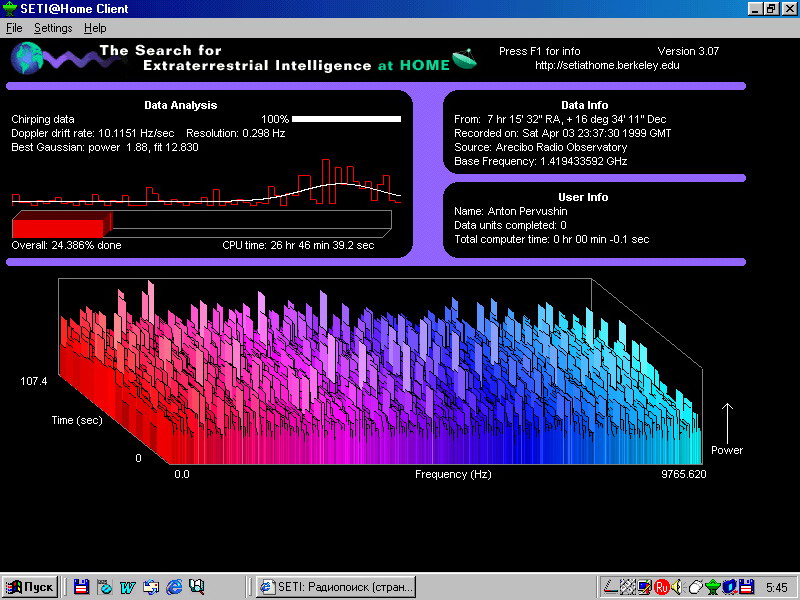Image resolution: width=800 pixels, height=600 pixels.
Task: Click the 'Data Analysis' heading
Action: point(181,105)
